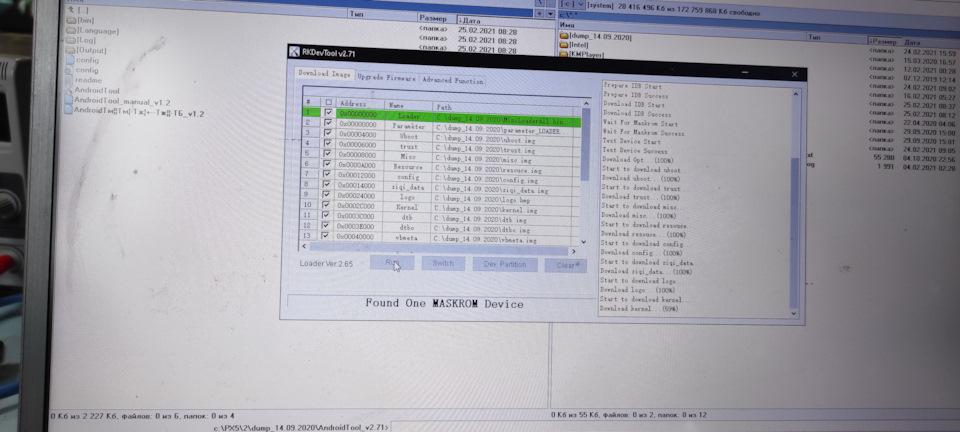960x432 pixels.
Task: Open the Log folder icon in left panel
Action: point(71,40)
